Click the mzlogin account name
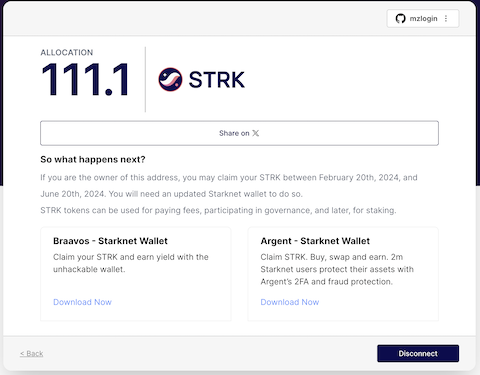This screenshot has height=375, width=480. point(423,19)
